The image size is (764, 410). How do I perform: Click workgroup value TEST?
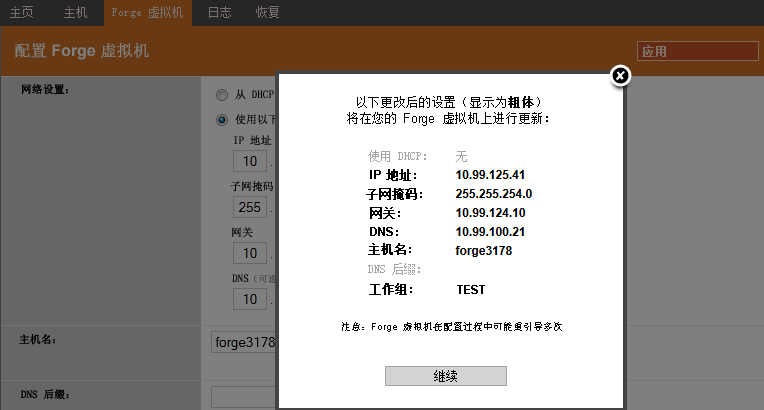(x=471, y=290)
